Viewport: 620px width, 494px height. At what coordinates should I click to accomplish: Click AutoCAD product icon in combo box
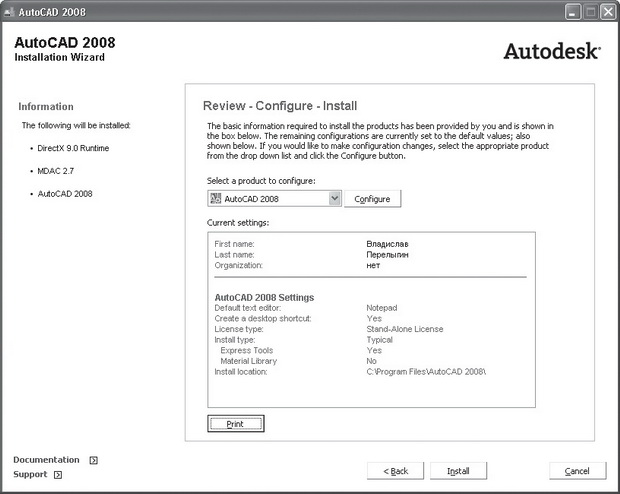click(x=215, y=199)
